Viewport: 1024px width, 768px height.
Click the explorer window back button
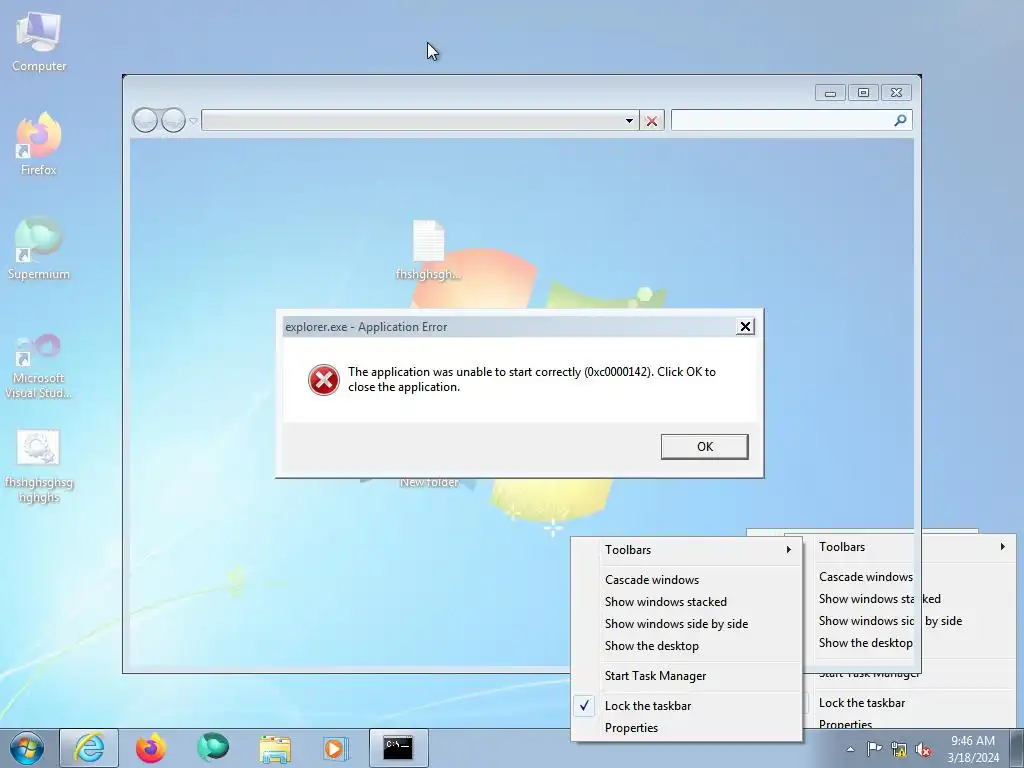pyautogui.click(x=145, y=120)
